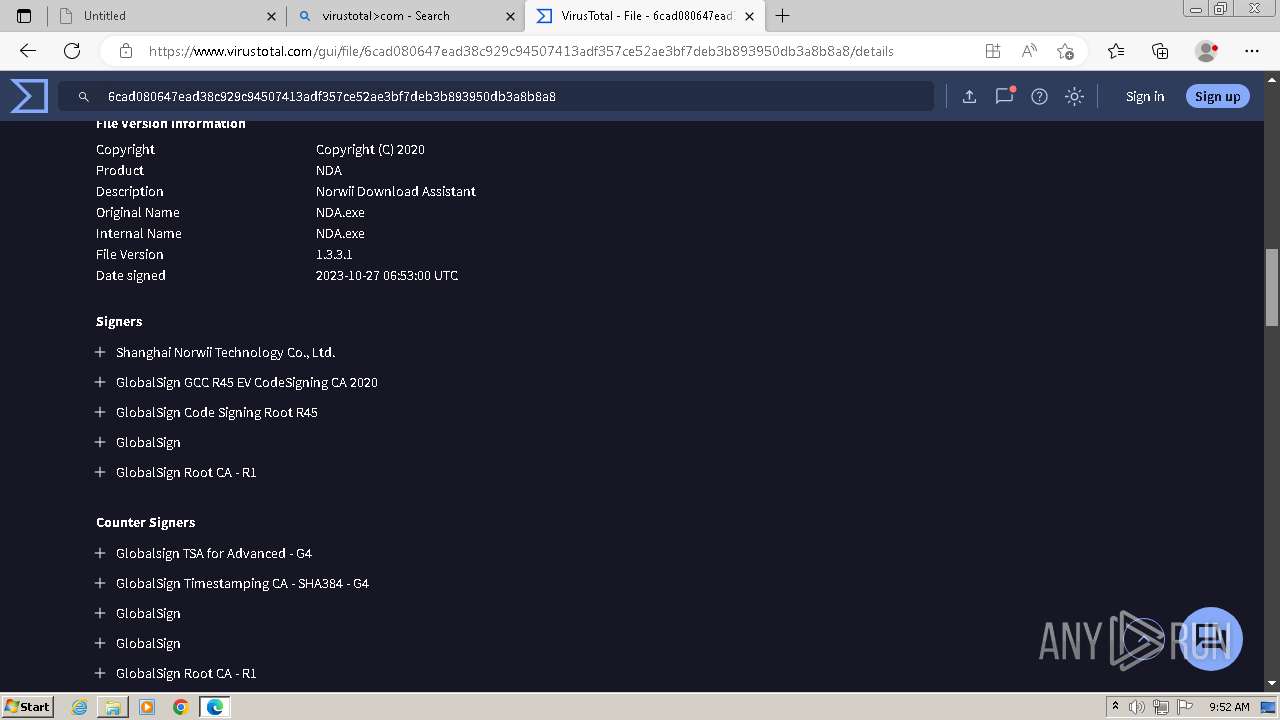Expand GlobalSign Code Signing Root R45 signer

pos(100,412)
